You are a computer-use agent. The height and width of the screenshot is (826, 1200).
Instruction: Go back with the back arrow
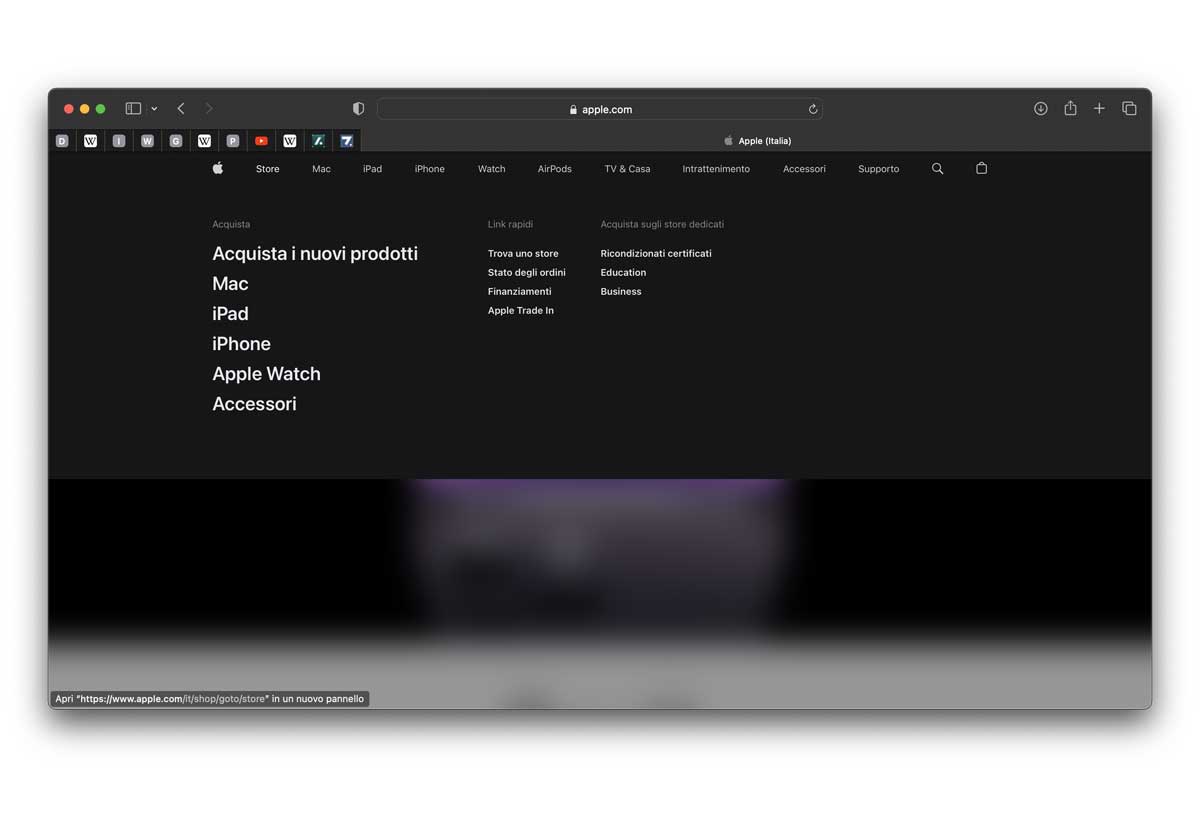[181, 108]
